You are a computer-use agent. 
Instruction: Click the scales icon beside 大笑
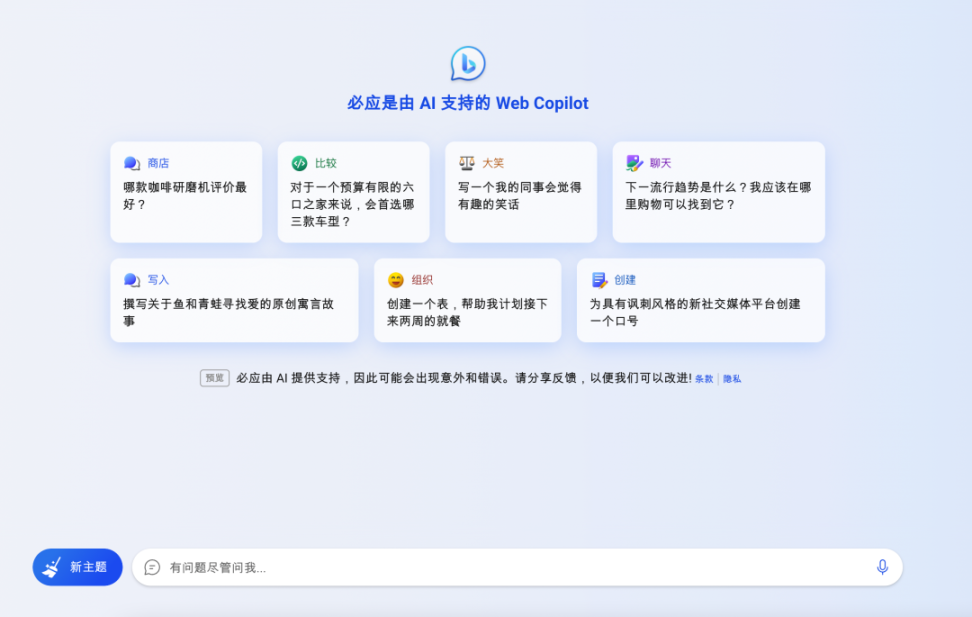(467, 163)
